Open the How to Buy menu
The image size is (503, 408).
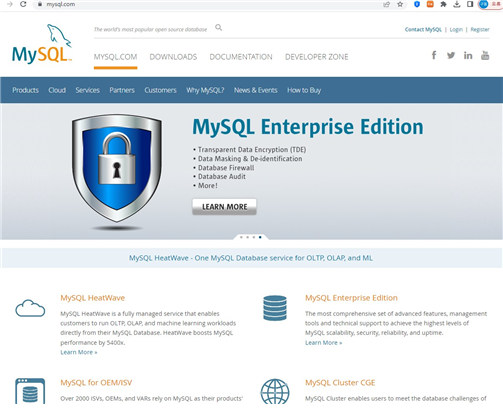pyautogui.click(x=304, y=90)
